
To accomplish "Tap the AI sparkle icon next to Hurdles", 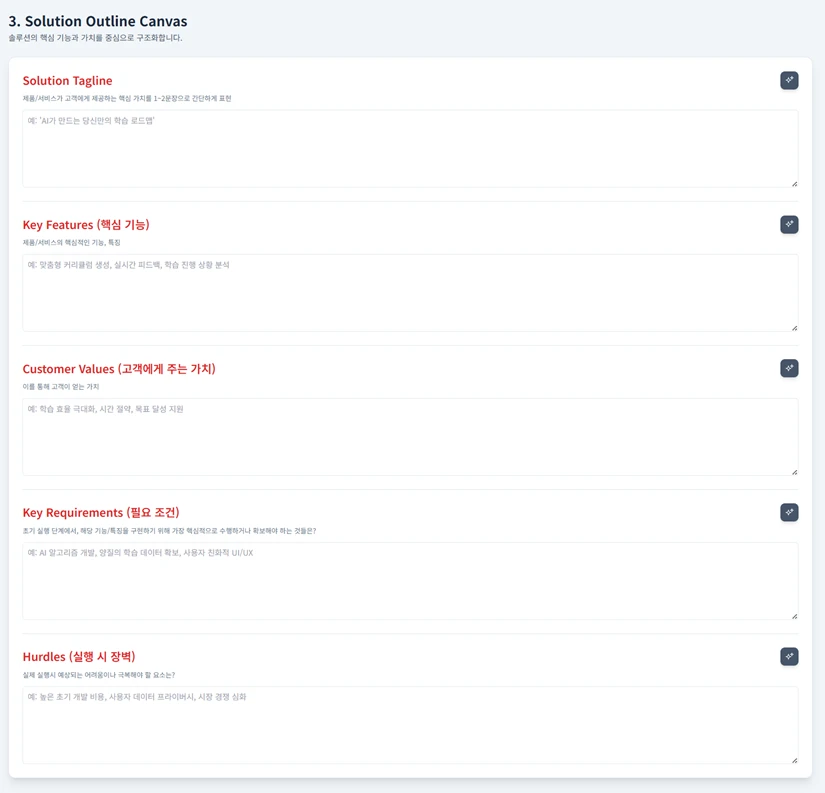I will point(789,656).
